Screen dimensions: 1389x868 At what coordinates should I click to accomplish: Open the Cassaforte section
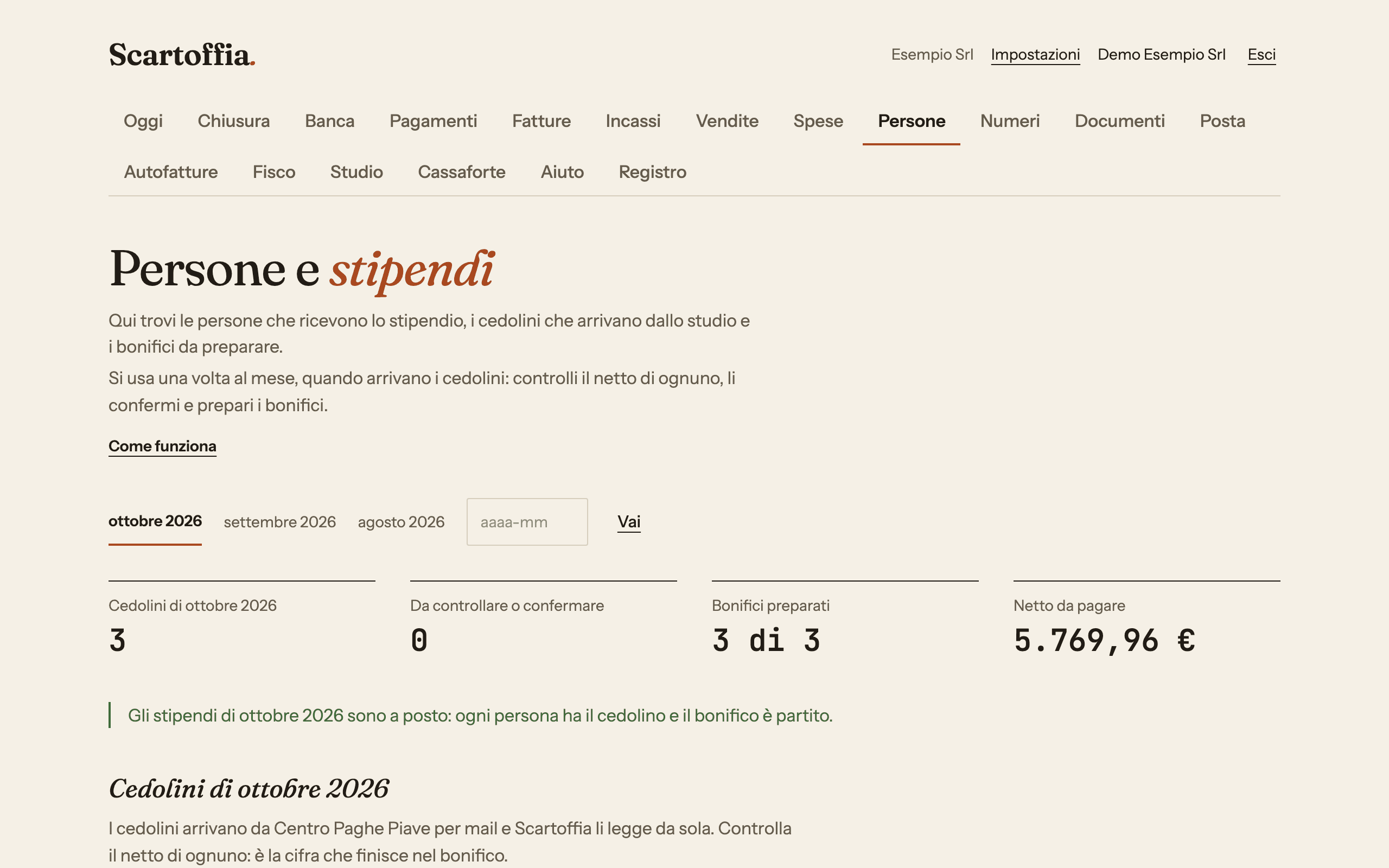coord(462,172)
